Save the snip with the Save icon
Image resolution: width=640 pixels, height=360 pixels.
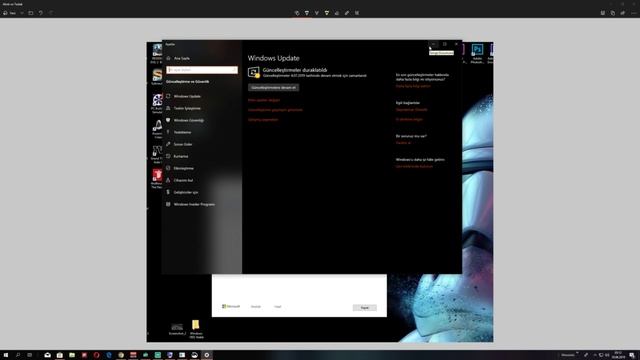[x=603, y=13]
